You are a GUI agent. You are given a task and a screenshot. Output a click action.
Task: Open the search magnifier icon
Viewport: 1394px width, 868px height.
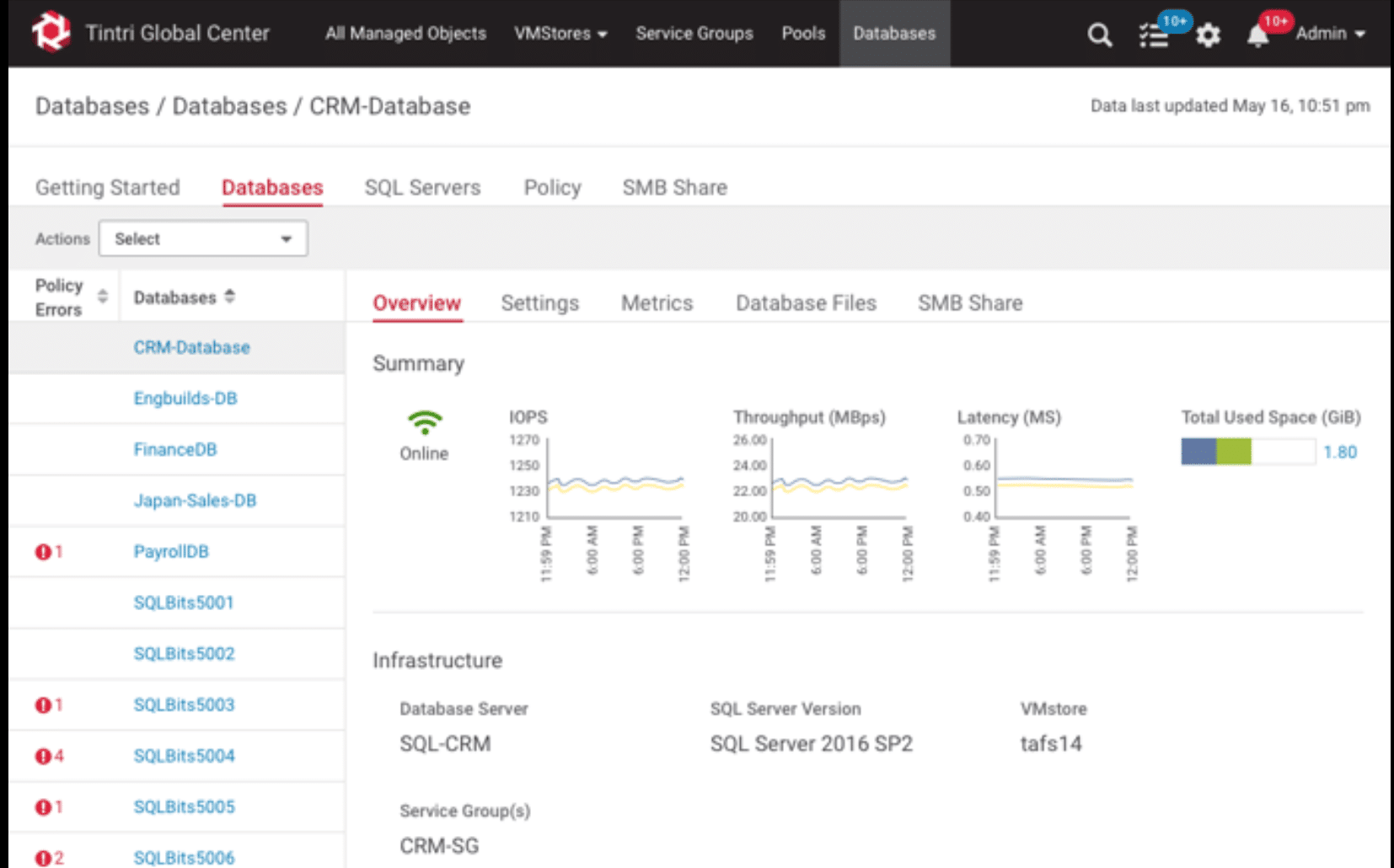pyautogui.click(x=1099, y=35)
